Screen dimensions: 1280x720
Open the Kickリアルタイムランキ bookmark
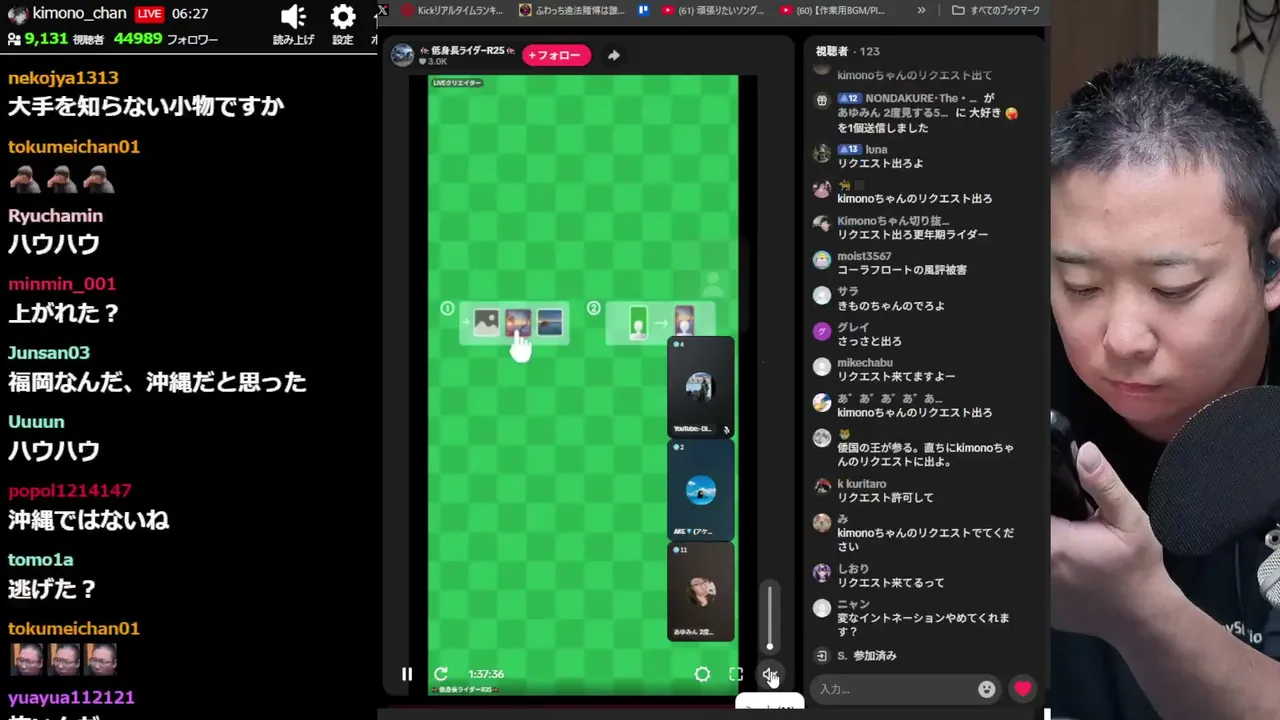point(453,10)
